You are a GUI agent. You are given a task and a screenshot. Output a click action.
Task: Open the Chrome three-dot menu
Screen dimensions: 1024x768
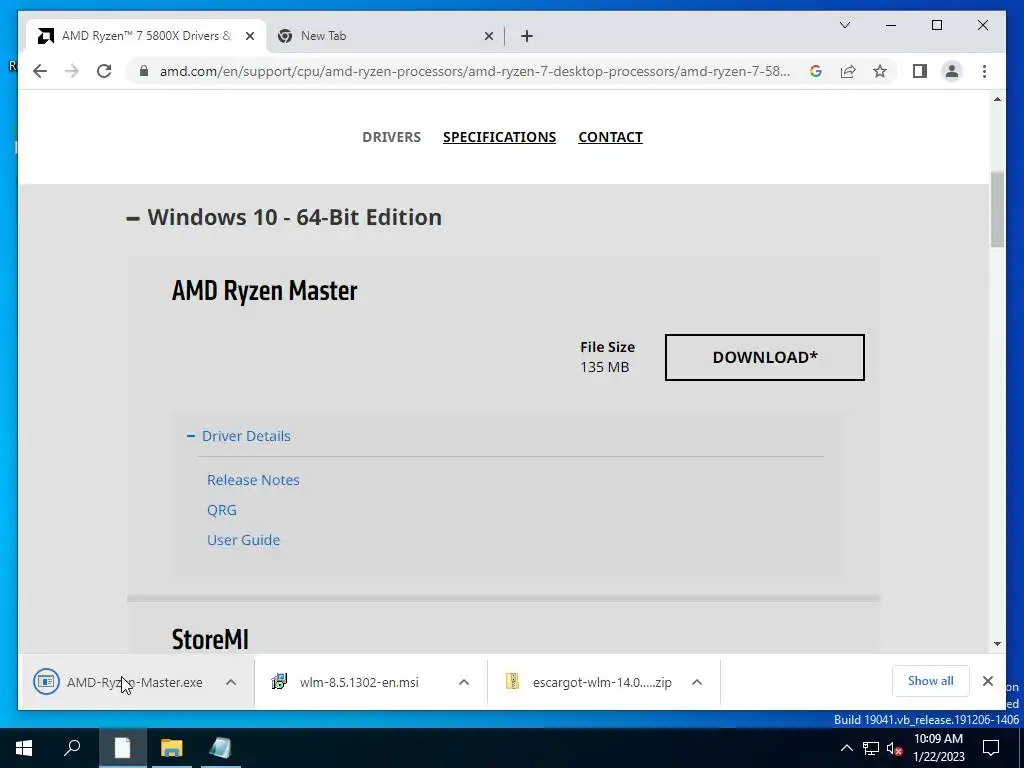(x=984, y=71)
